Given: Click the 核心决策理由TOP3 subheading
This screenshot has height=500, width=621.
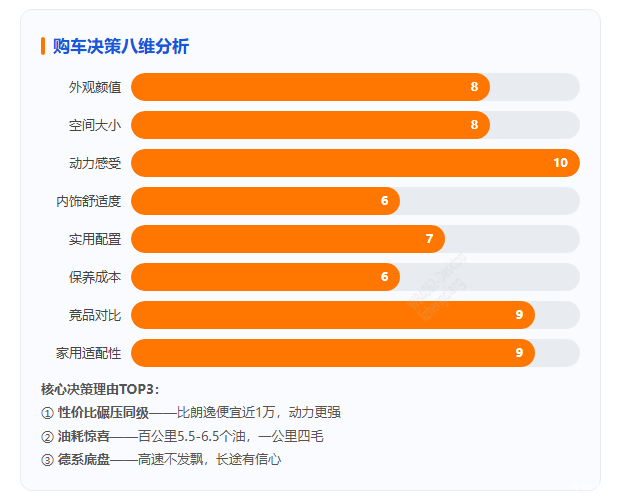Looking at the screenshot, I should point(100,389).
